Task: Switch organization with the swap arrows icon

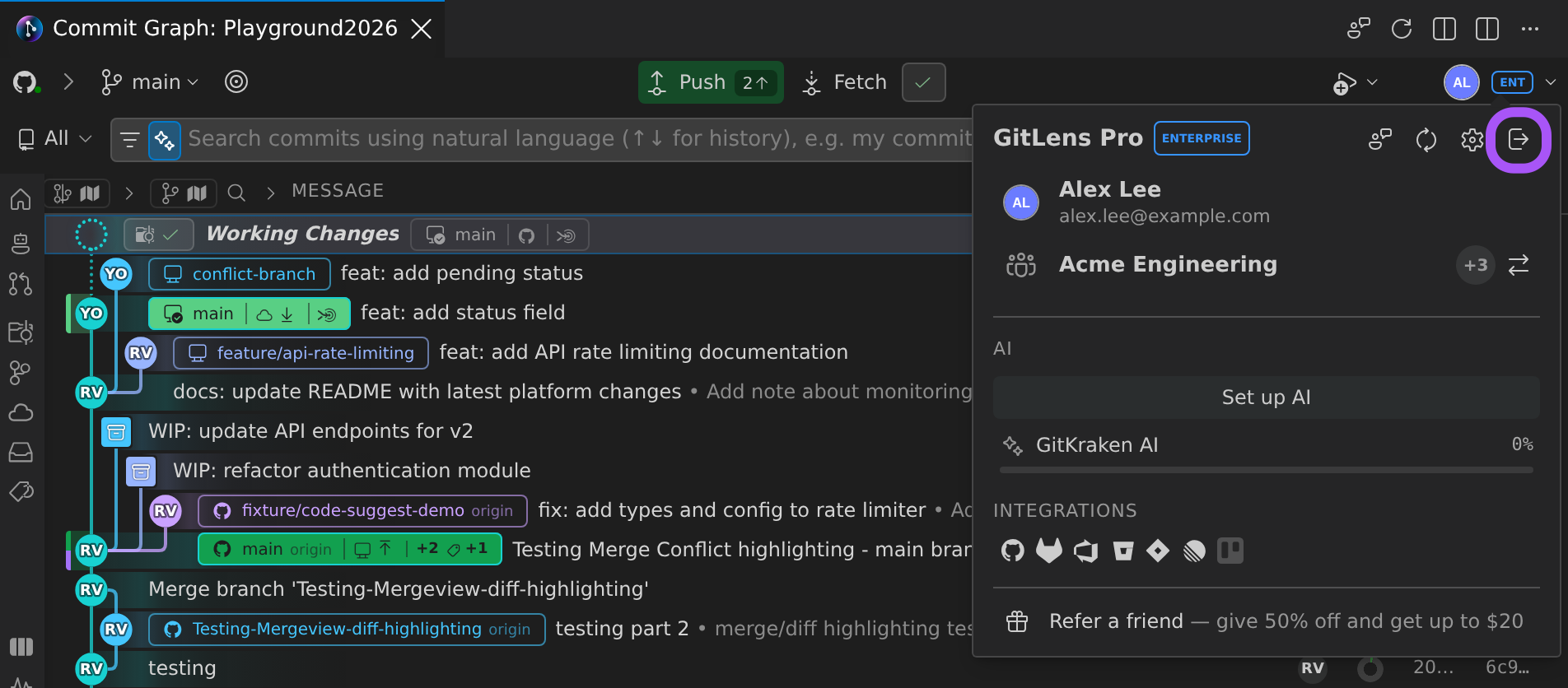Action: click(x=1518, y=265)
